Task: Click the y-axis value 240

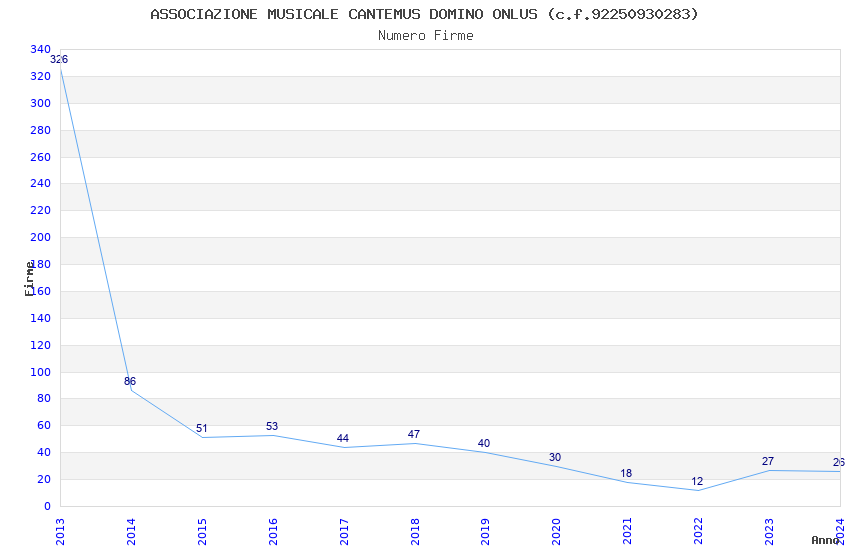Action: tap(41, 184)
